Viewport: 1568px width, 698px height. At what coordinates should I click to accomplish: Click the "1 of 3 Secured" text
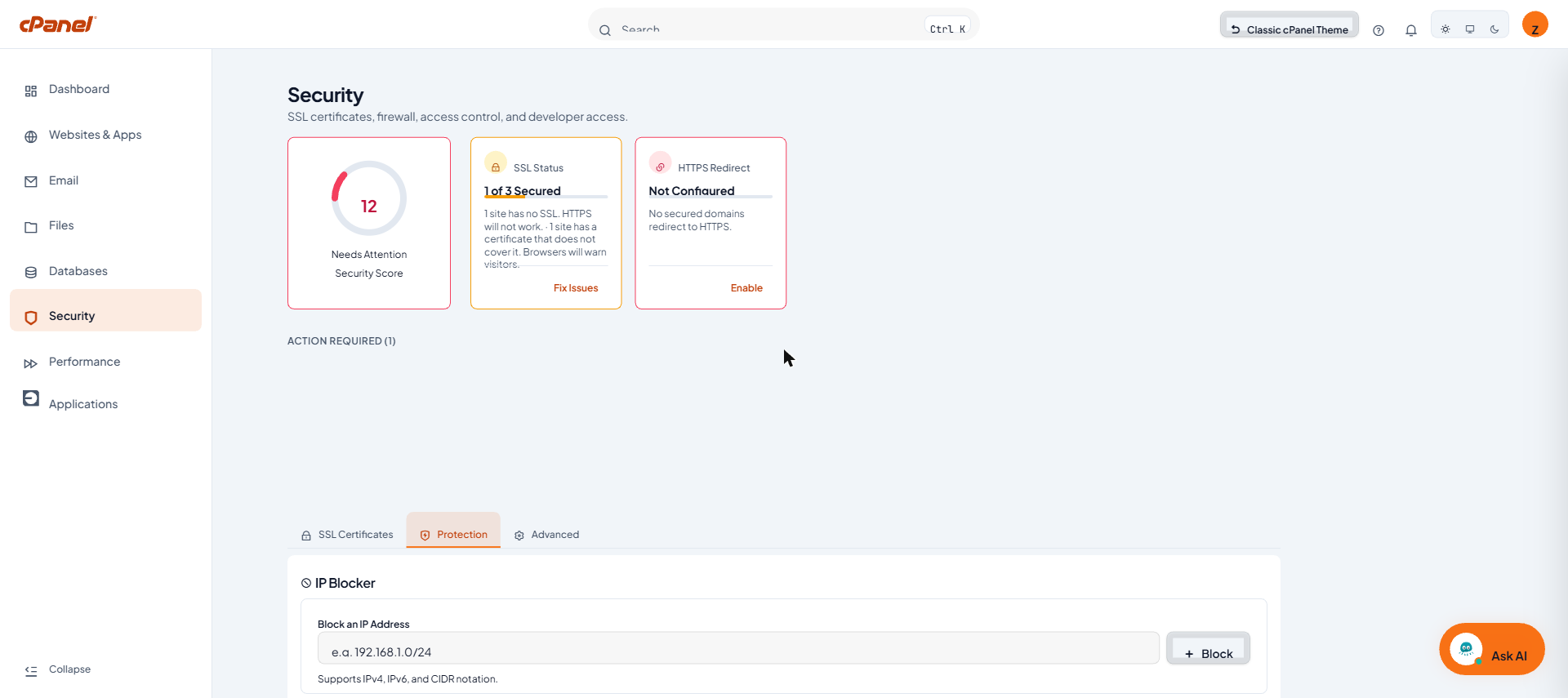coord(523,191)
